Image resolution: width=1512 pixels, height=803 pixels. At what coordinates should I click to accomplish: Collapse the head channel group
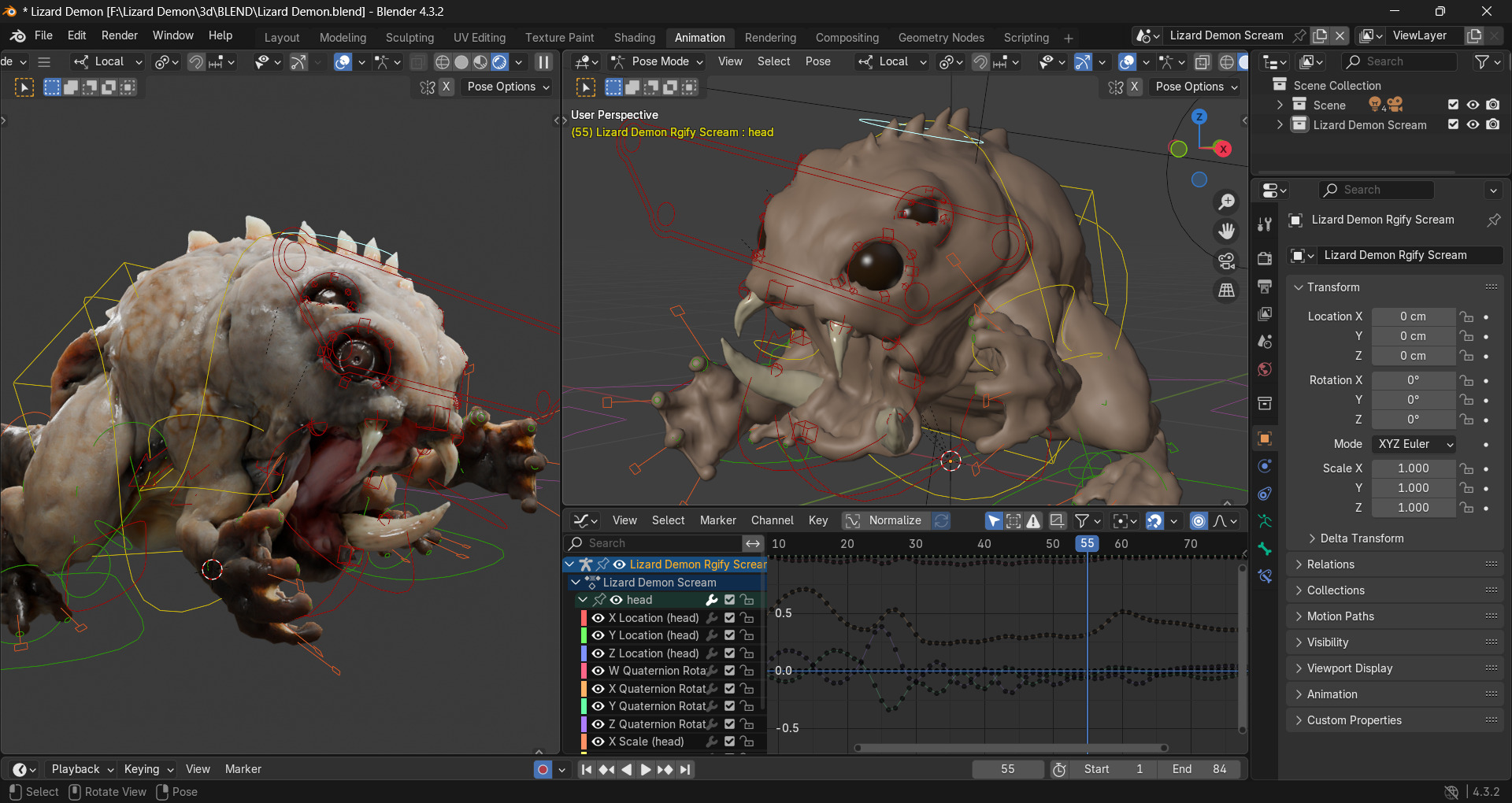coord(583,600)
